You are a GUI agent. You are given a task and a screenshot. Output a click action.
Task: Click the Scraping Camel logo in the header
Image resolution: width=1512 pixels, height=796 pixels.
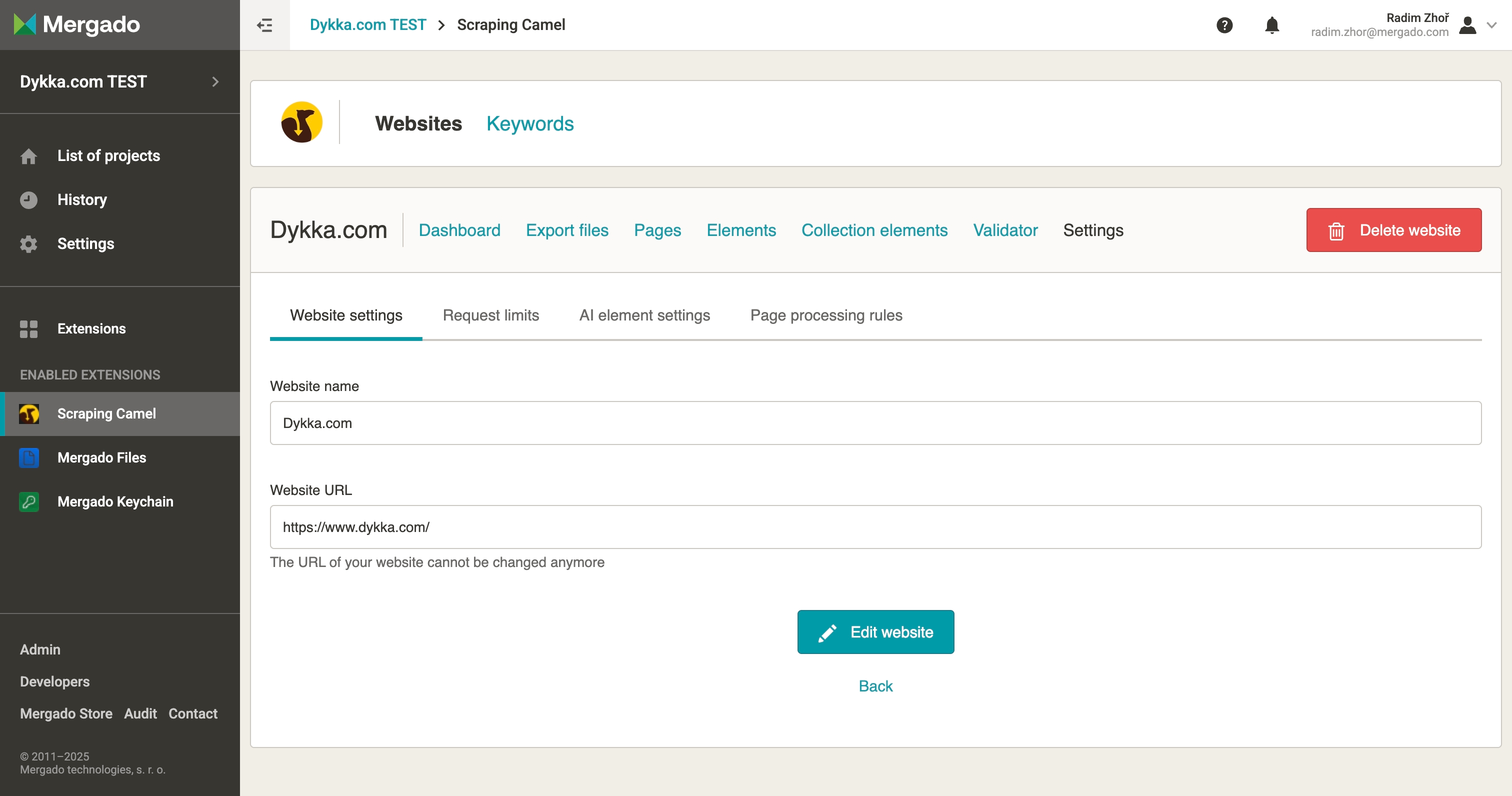(301, 122)
